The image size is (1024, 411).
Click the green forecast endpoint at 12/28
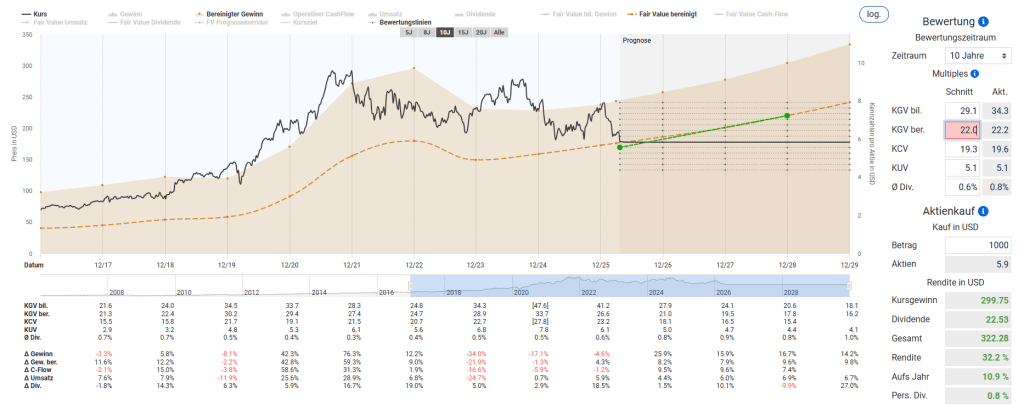[x=787, y=116]
